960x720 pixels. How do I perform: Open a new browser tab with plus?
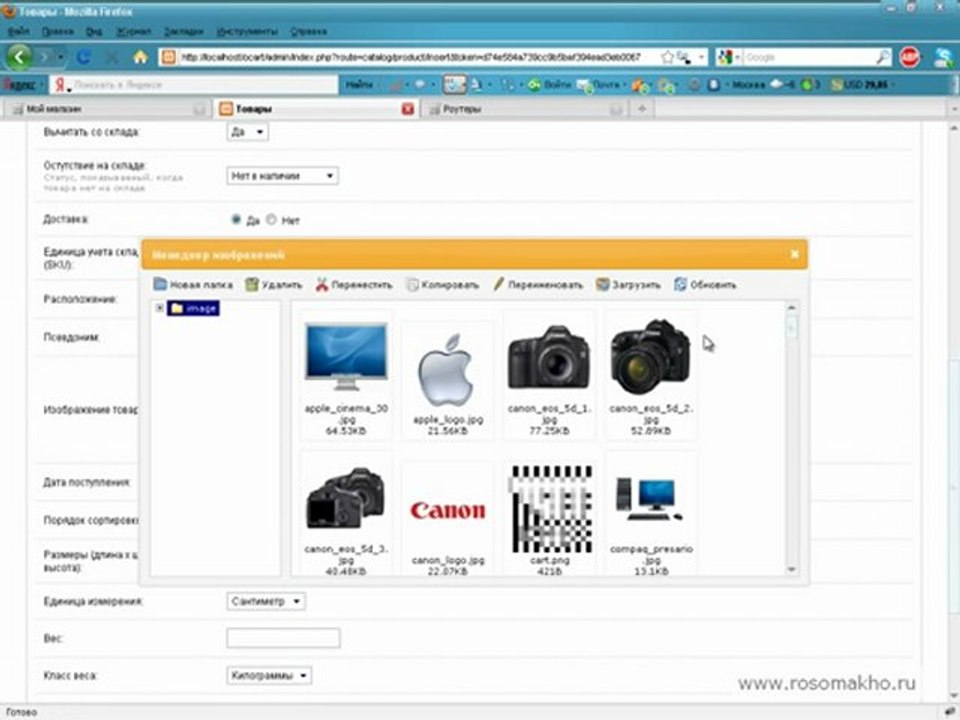click(x=642, y=108)
